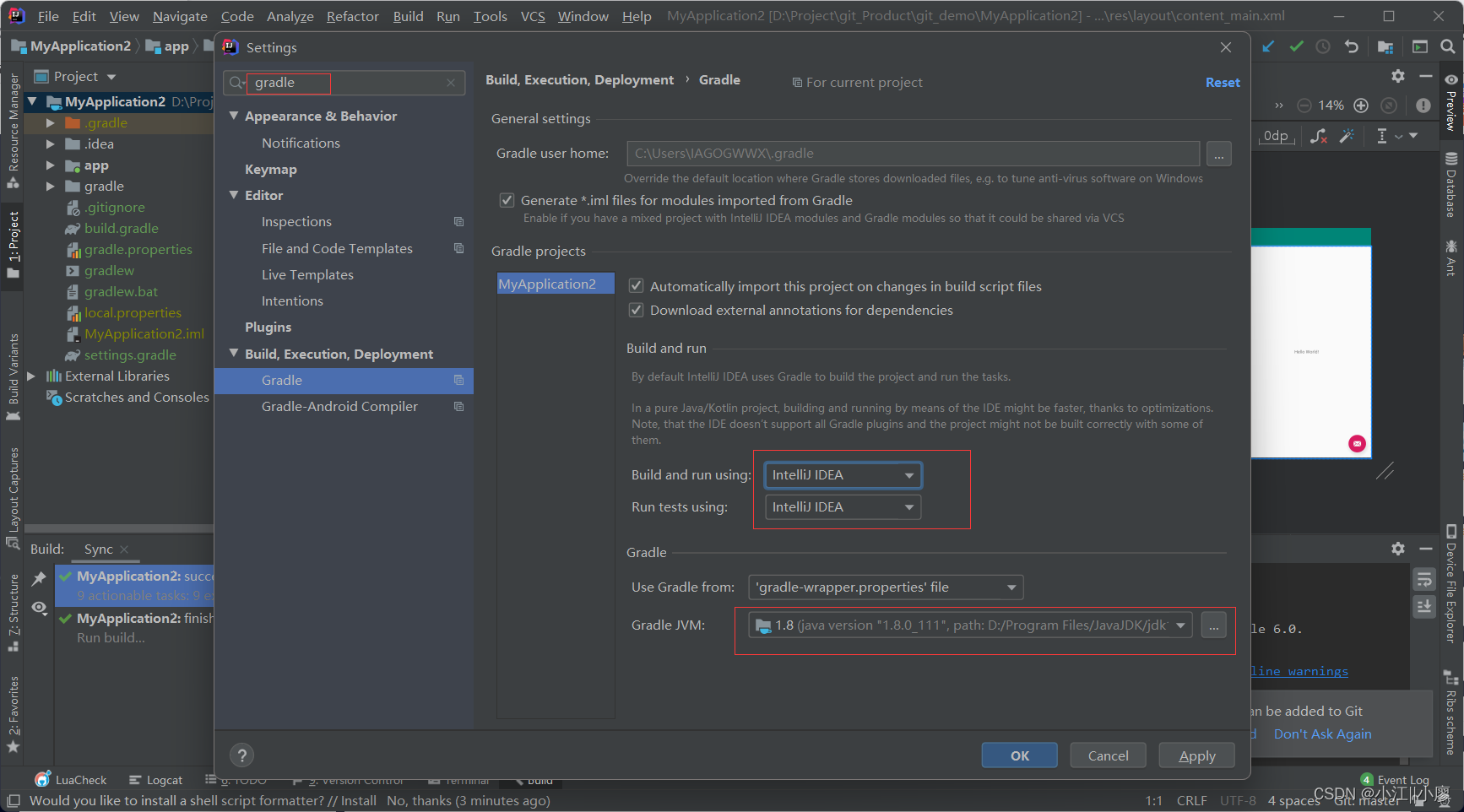Click the VCS update project arrow icon
Viewport: 1464px width, 812px height.
1268,47
